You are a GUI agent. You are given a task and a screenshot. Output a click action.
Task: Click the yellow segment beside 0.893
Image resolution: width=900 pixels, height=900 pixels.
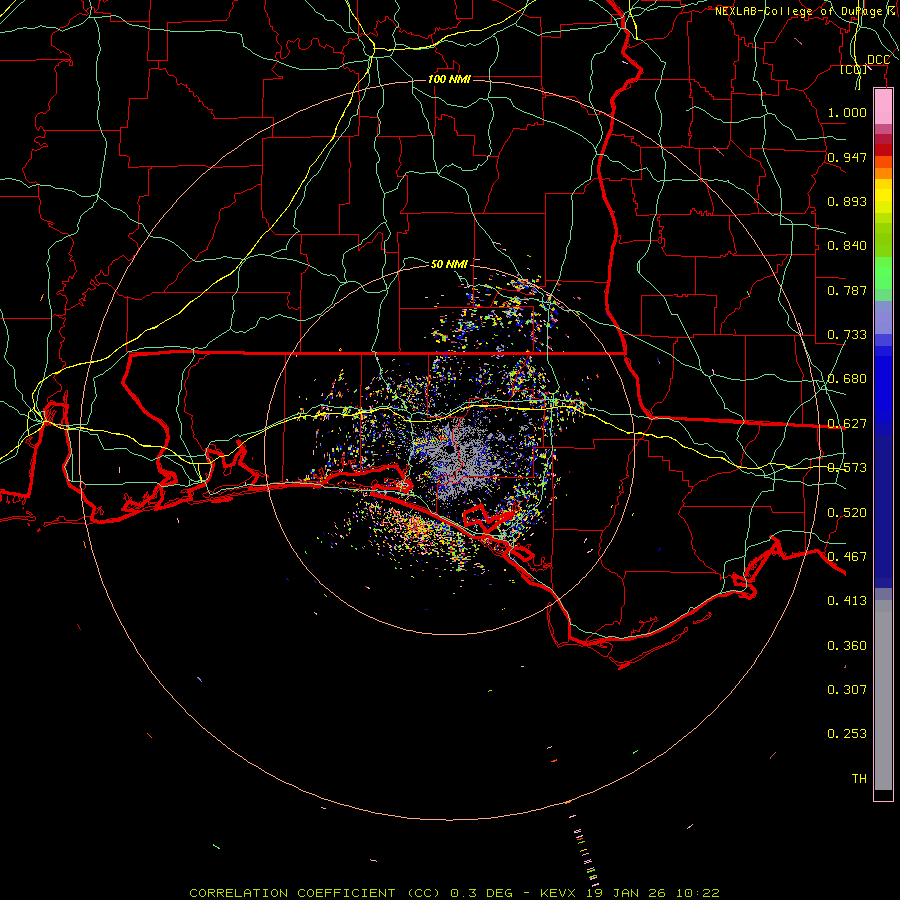(883, 201)
